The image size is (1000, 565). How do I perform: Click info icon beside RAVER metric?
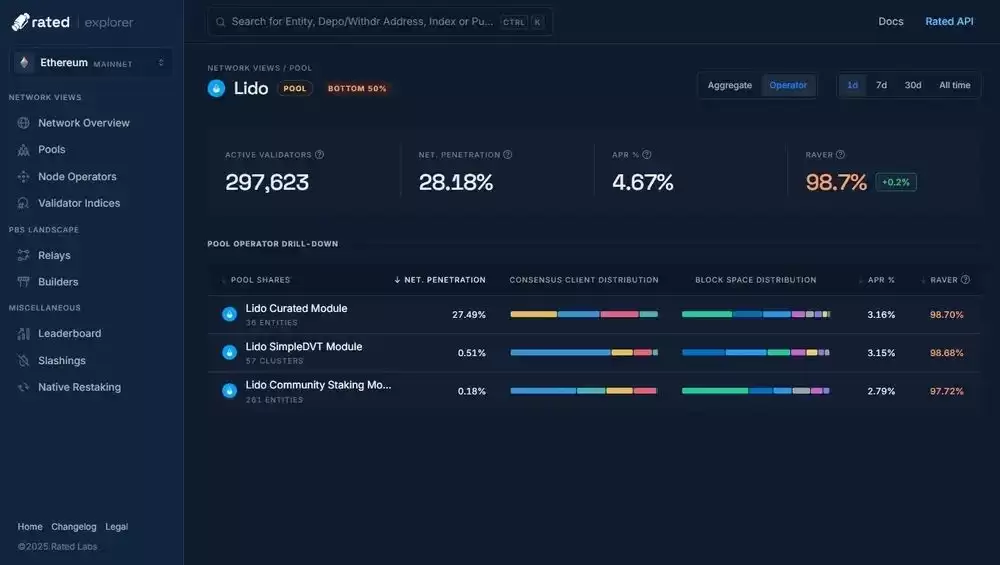[840, 155]
